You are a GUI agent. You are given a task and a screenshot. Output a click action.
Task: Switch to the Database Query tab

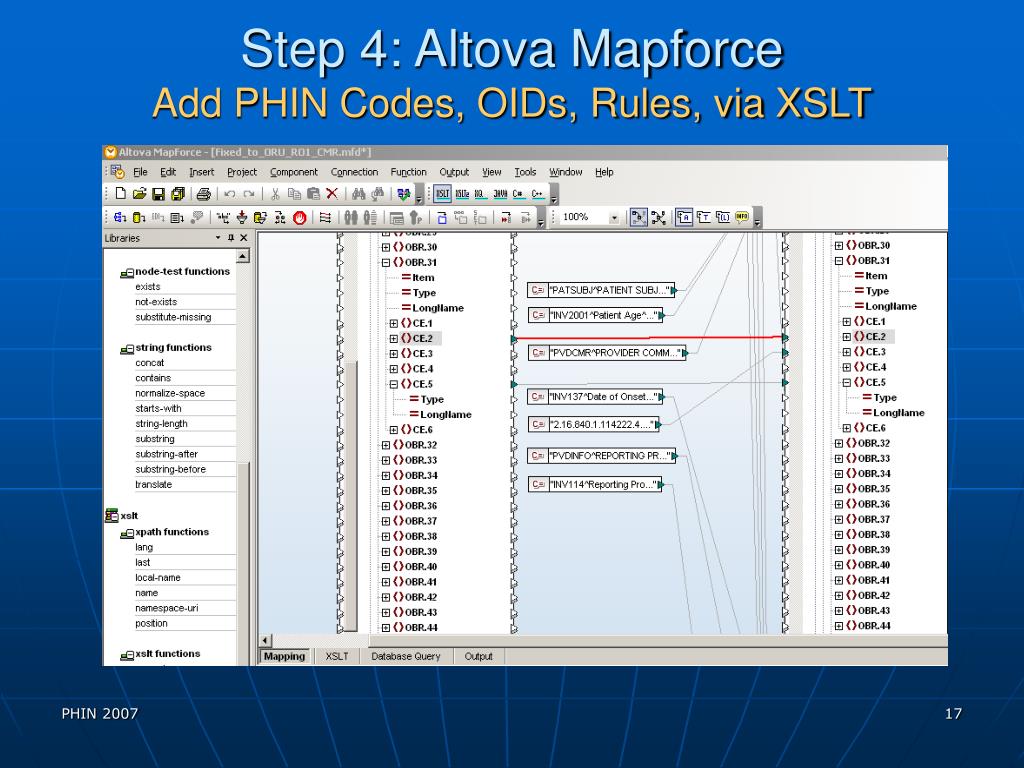pos(406,656)
